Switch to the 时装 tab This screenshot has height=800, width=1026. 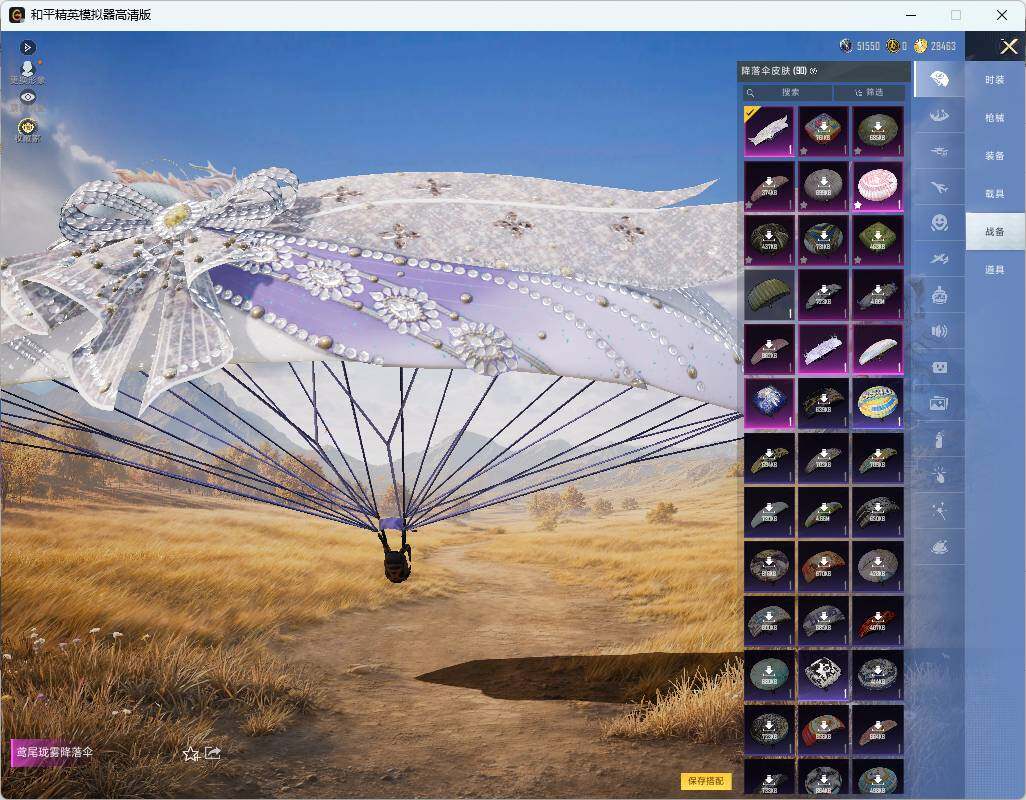[995, 80]
